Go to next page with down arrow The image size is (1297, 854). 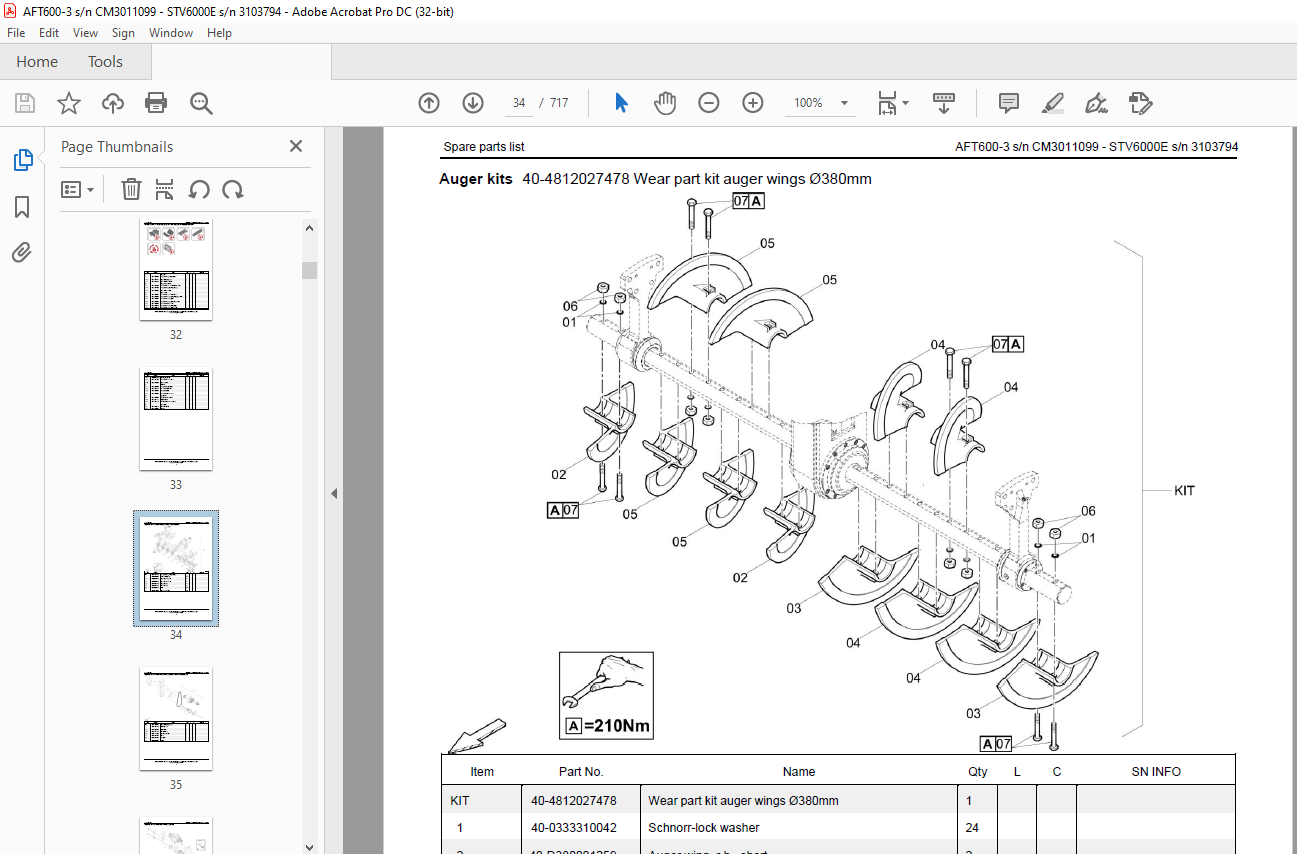click(473, 103)
